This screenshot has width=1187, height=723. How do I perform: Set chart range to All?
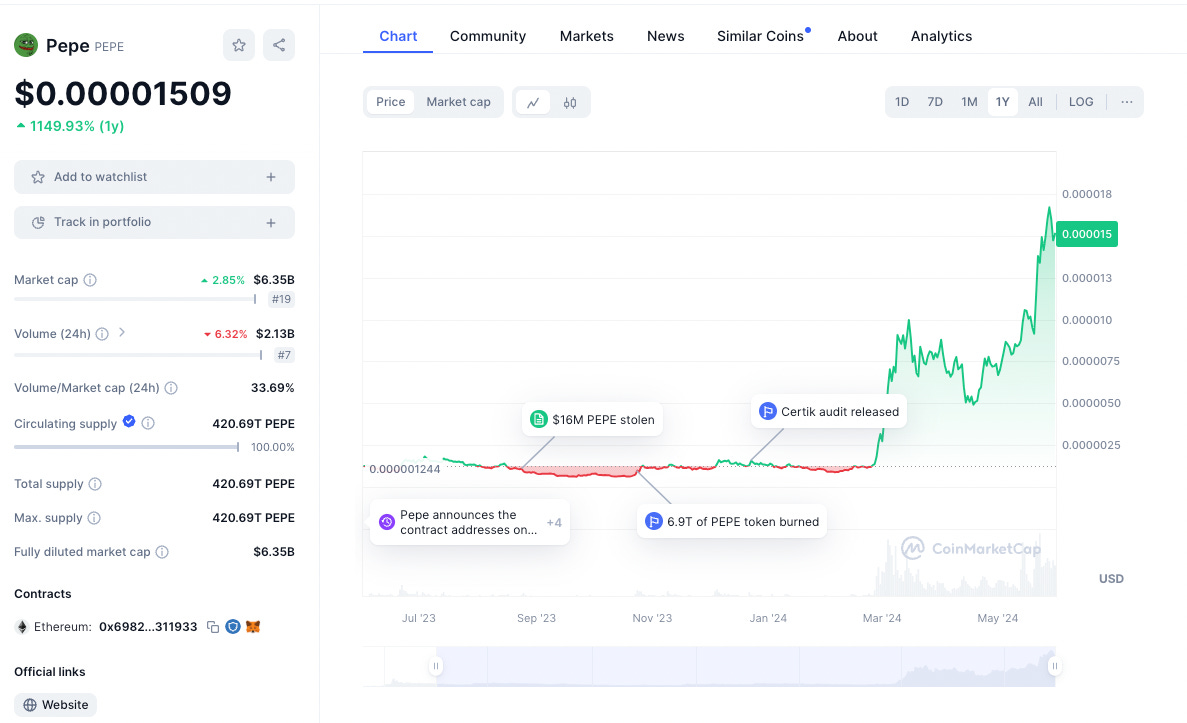tap(1035, 102)
